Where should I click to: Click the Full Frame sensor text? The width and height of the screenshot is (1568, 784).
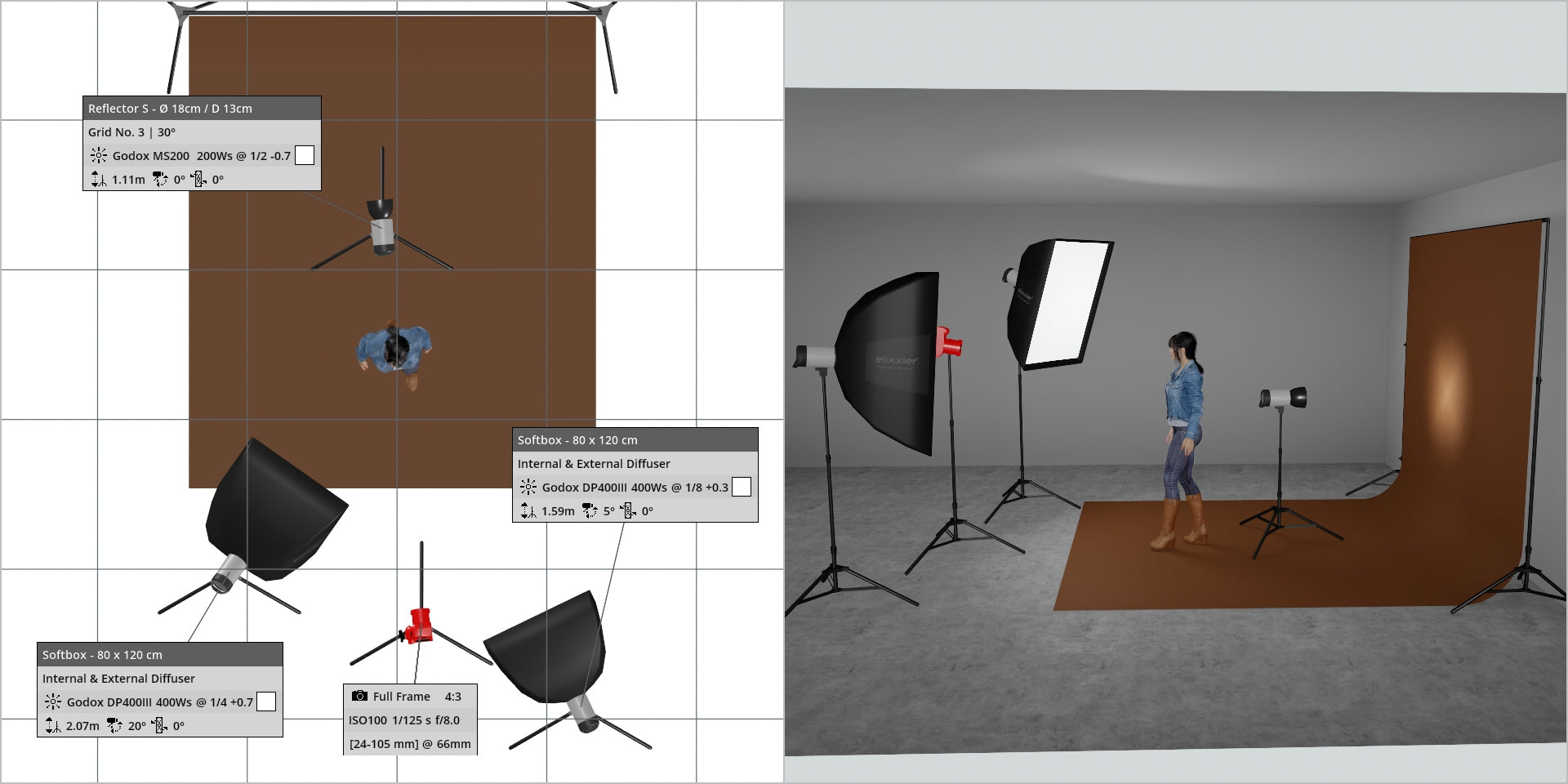tap(402, 697)
